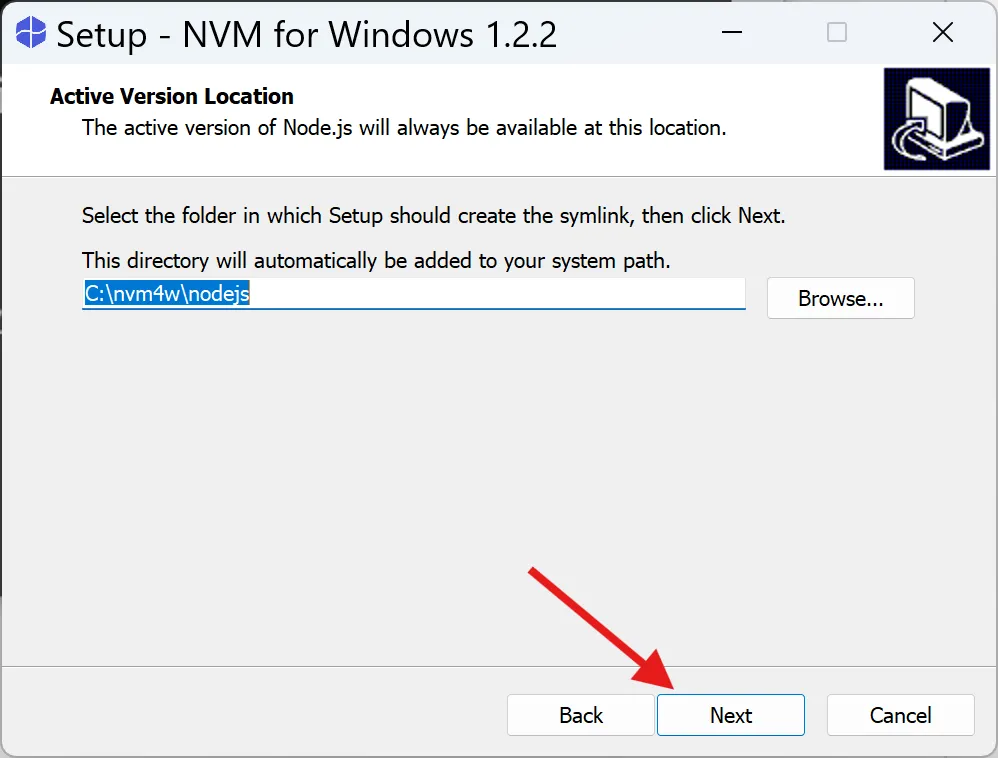Click 'The active version of Node.js' description
998x758 pixels.
217,128
